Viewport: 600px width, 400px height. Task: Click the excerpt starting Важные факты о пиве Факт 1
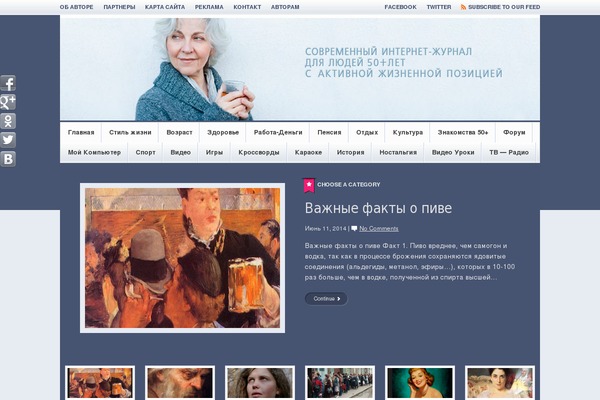[410, 261]
